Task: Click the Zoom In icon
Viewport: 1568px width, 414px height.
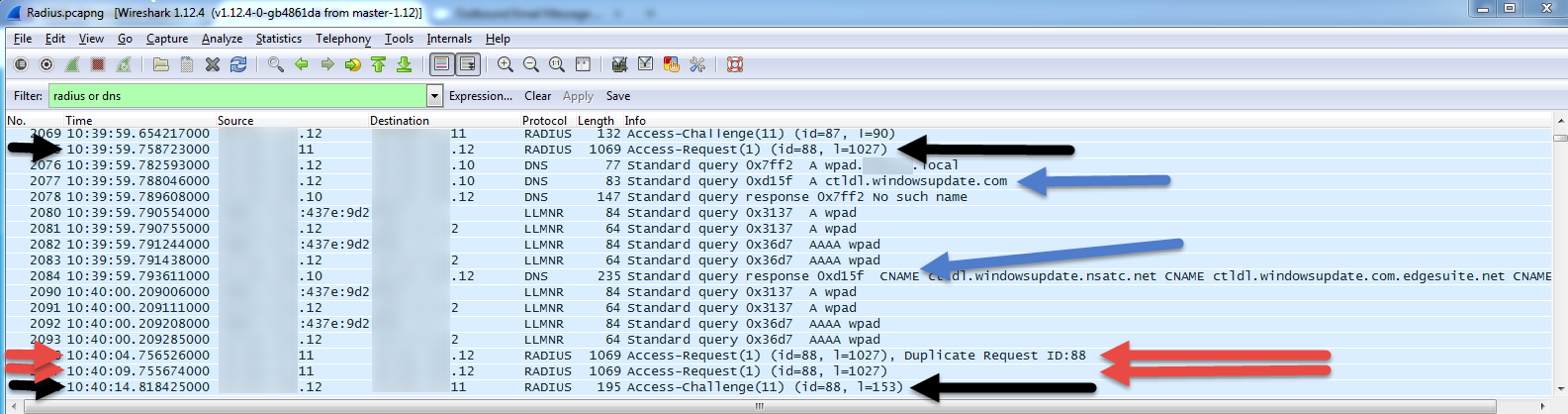Action: 506,64
